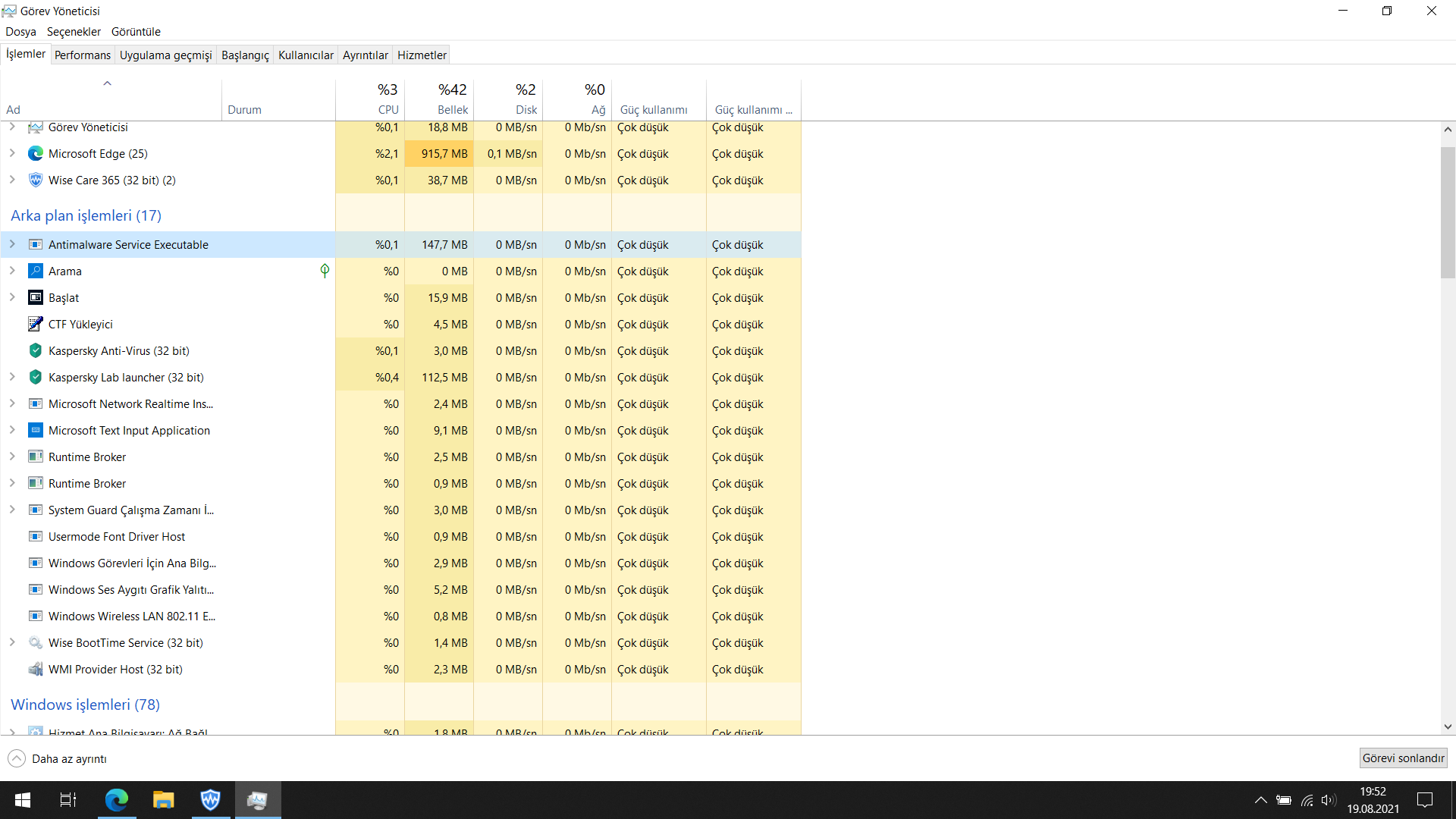Click the Arka plan işlemleri (17) heading
This screenshot has height=819, width=1456.
tap(86, 215)
